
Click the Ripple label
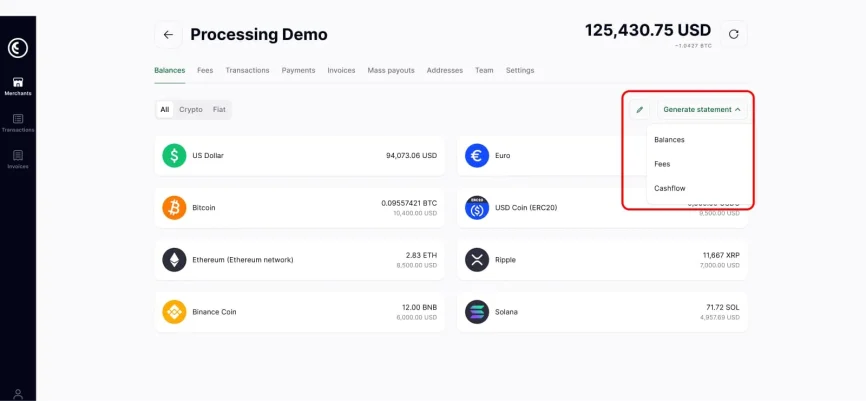505,260
